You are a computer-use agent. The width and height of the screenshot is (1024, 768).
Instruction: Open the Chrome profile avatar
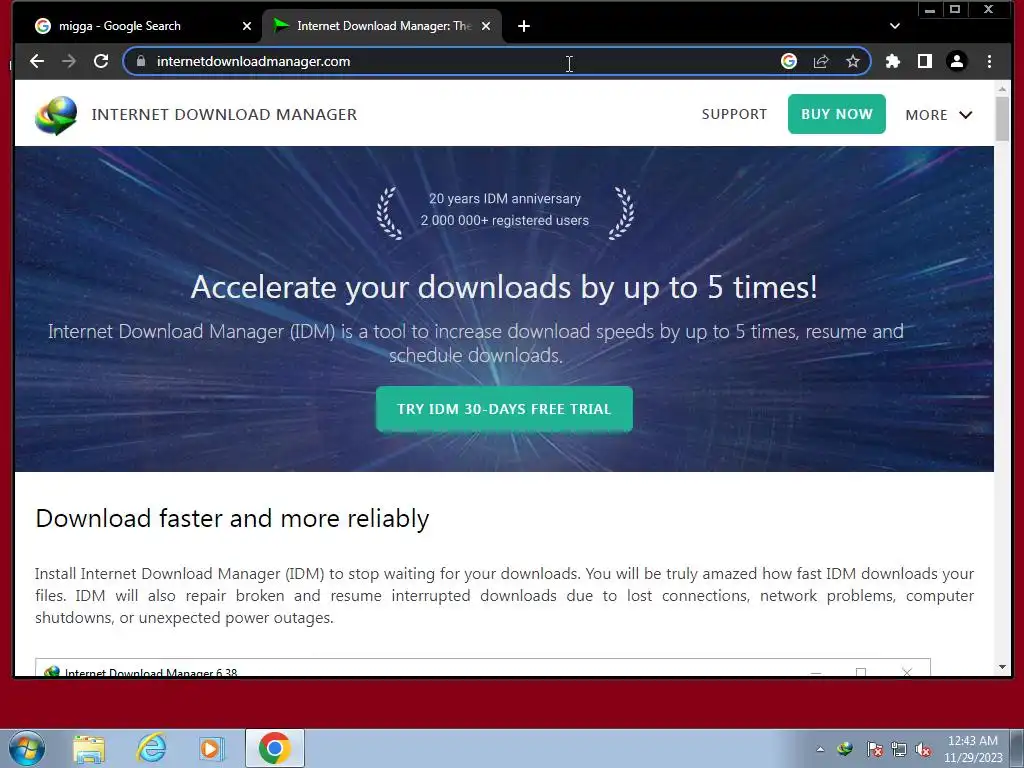(957, 61)
